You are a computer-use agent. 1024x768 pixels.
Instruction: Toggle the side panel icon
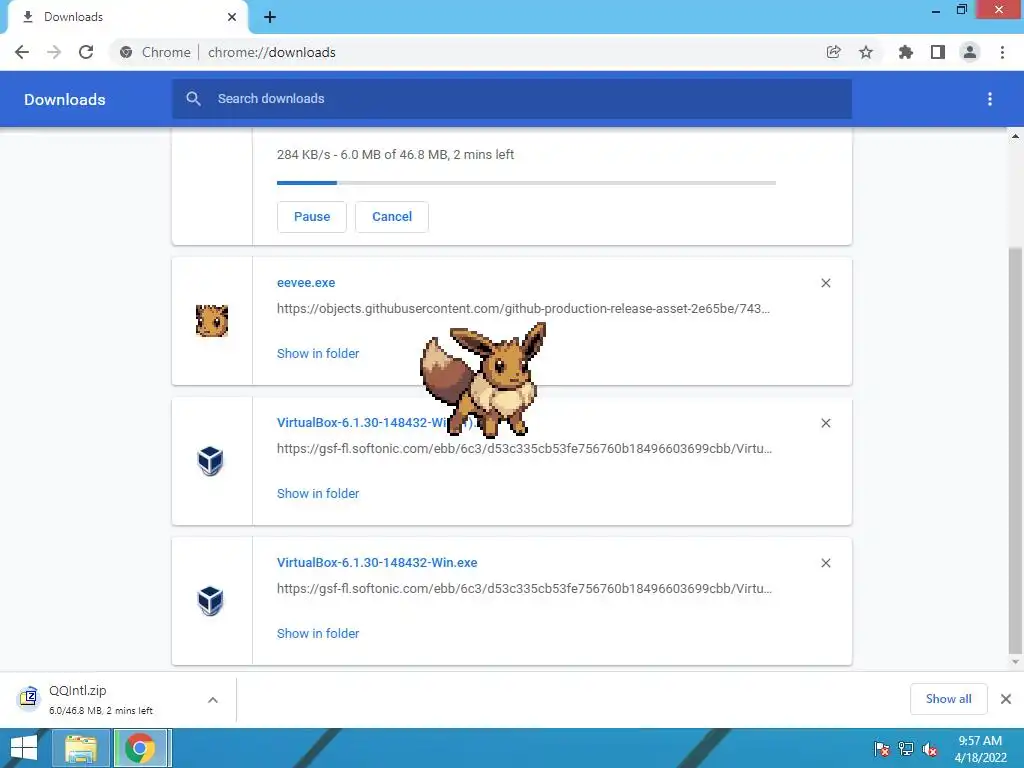coord(938,52)
